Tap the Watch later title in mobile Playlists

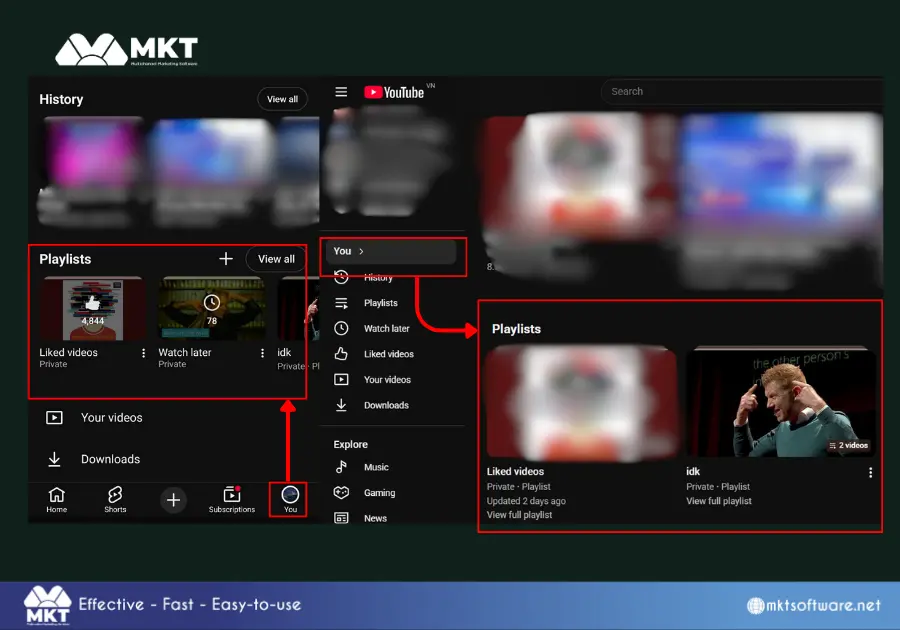[x=185, y=352]
